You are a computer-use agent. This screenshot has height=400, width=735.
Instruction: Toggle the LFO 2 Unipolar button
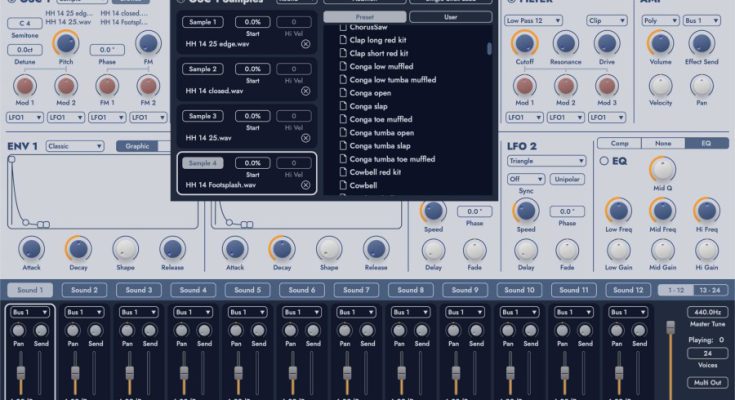click(567, 180)
